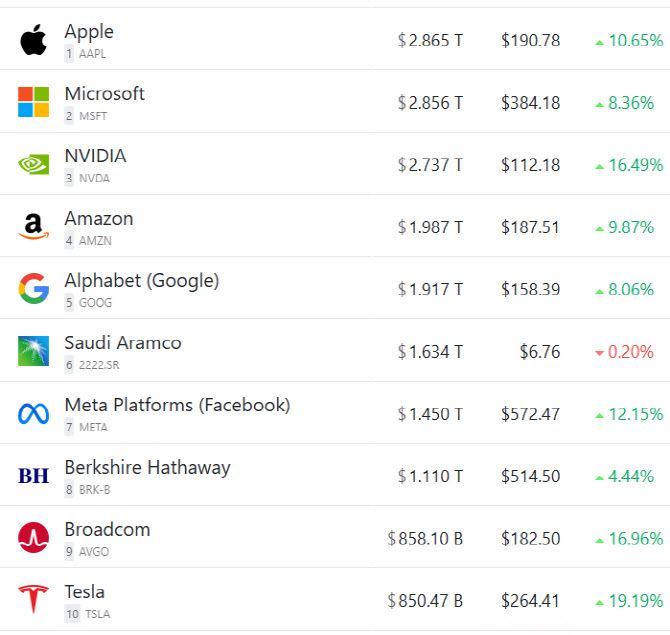Image resolution: width=670 pixels, height=635 pixels.
Task: Click Amazon's $187.51 price
Action: pyautogui.click(x=530, y=228)
